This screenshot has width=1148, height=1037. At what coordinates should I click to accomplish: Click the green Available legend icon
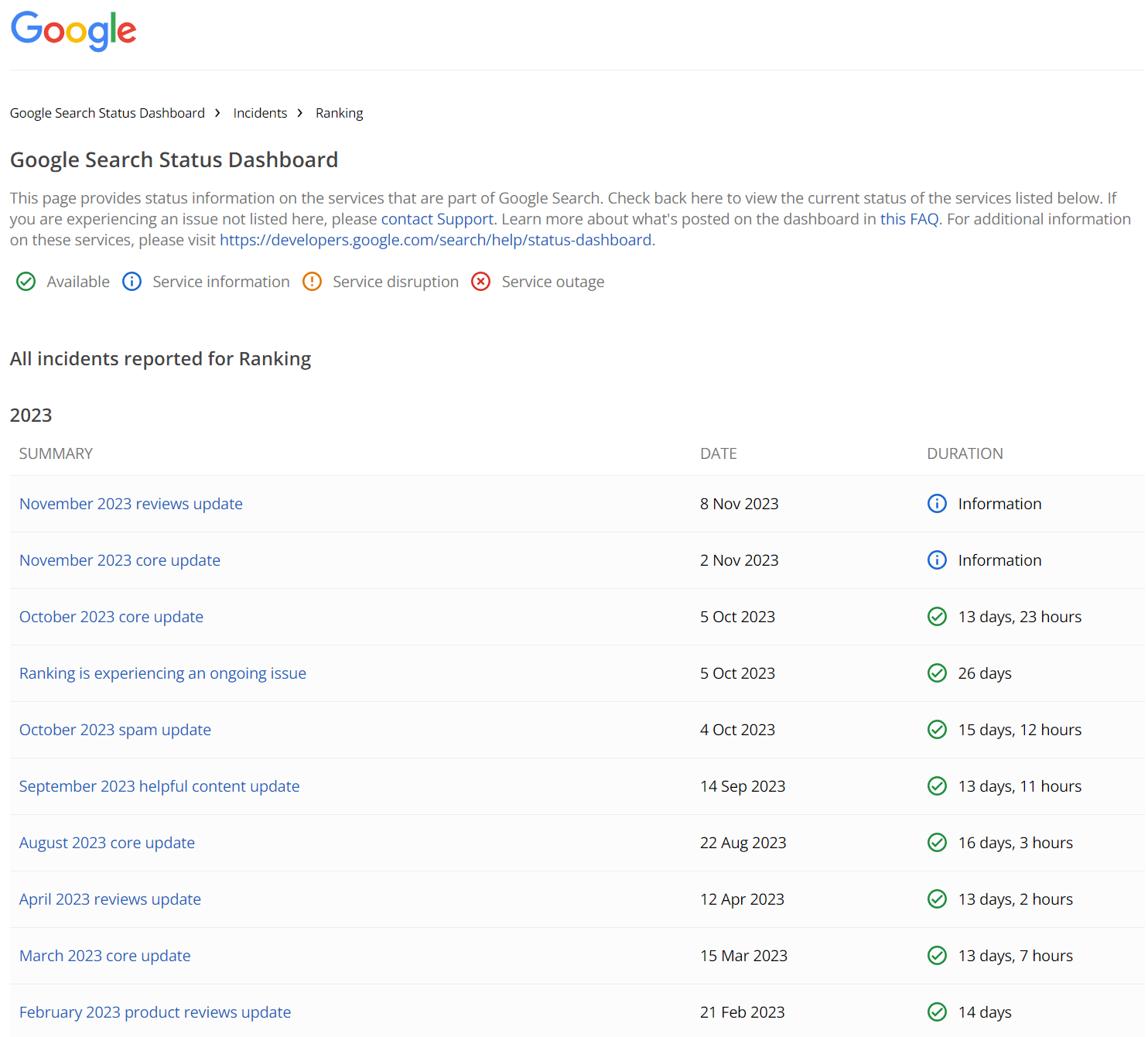26,282
